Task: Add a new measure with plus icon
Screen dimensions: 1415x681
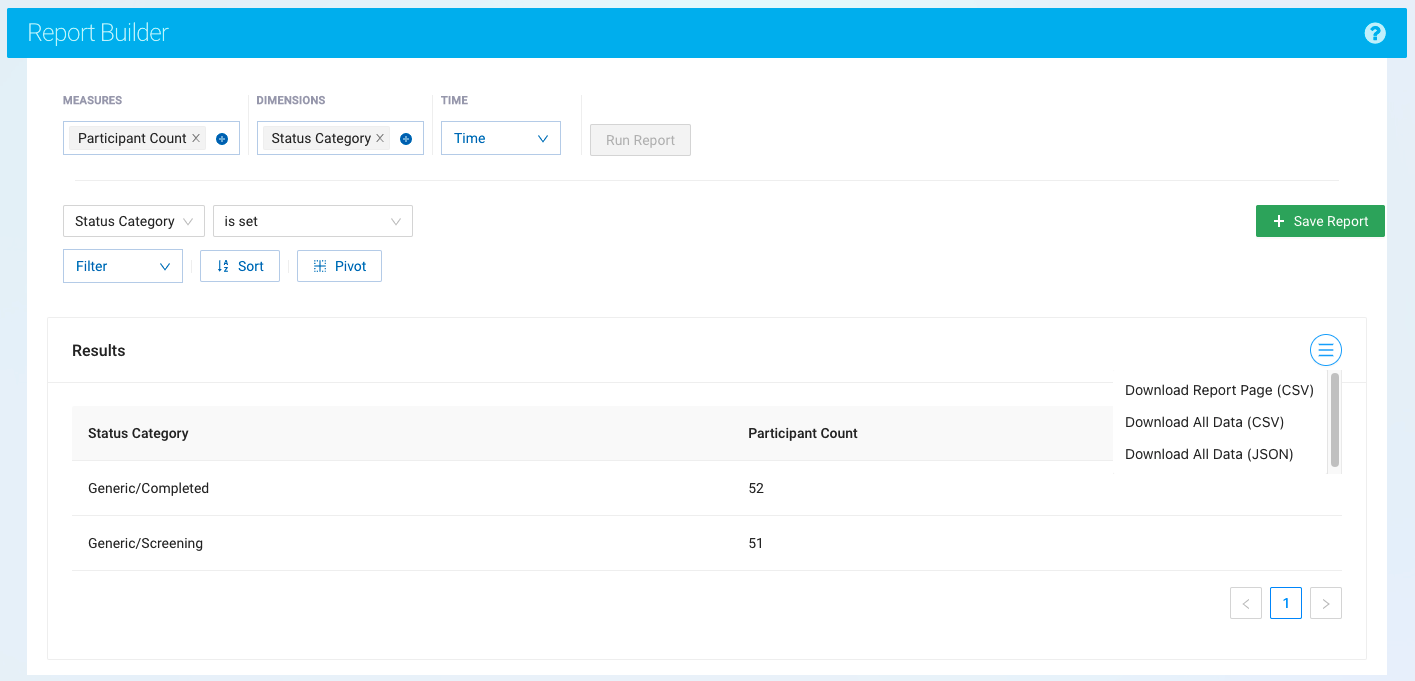Action: coord(222,139)
